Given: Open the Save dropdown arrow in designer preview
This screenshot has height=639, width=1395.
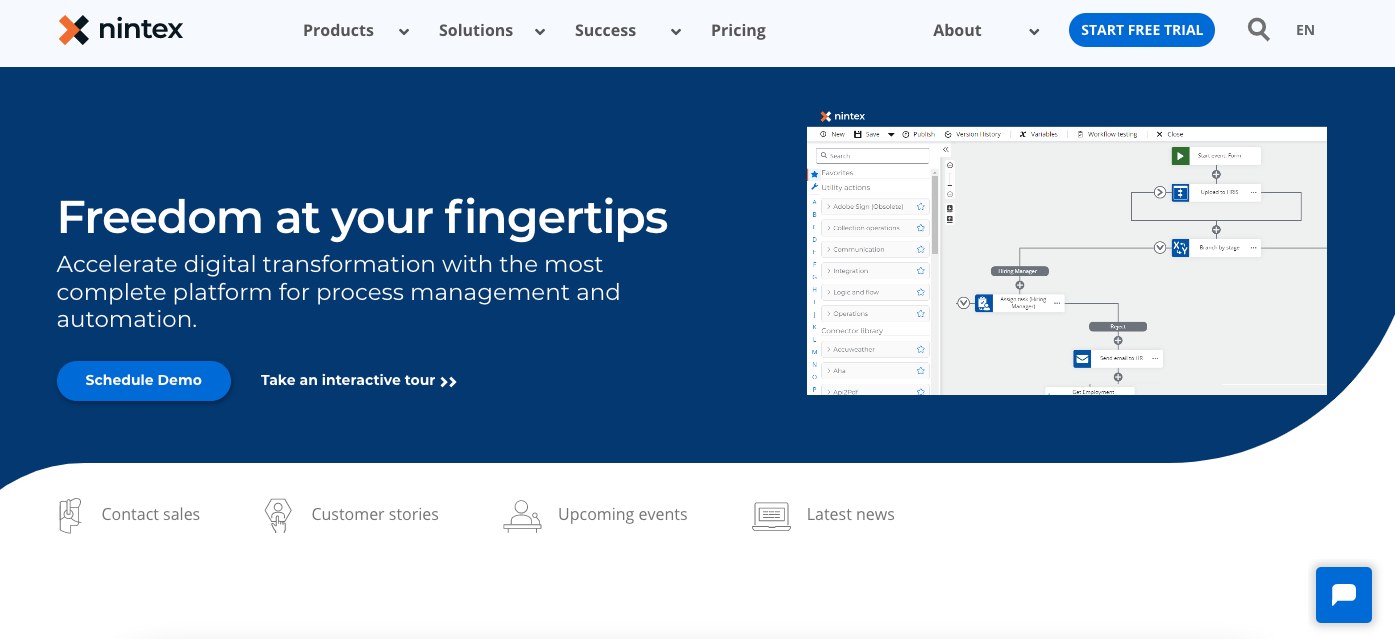Looking at the screenshot, I should pos(891,134).
